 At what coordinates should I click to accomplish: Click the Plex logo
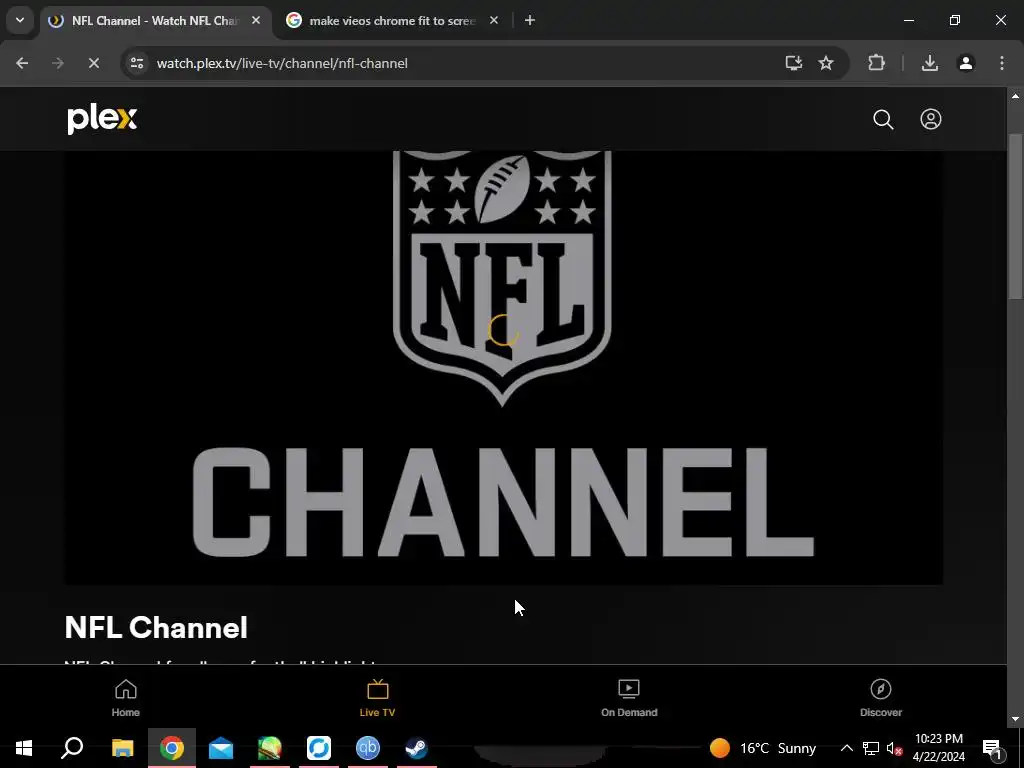102,119
